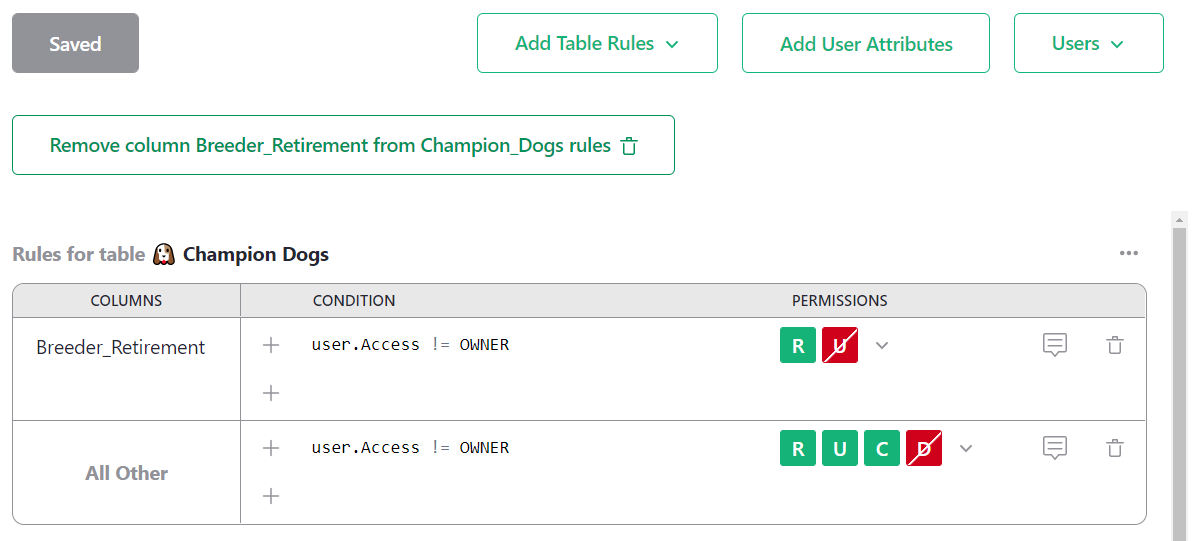Click Add User Attributes button

(866, 43)
